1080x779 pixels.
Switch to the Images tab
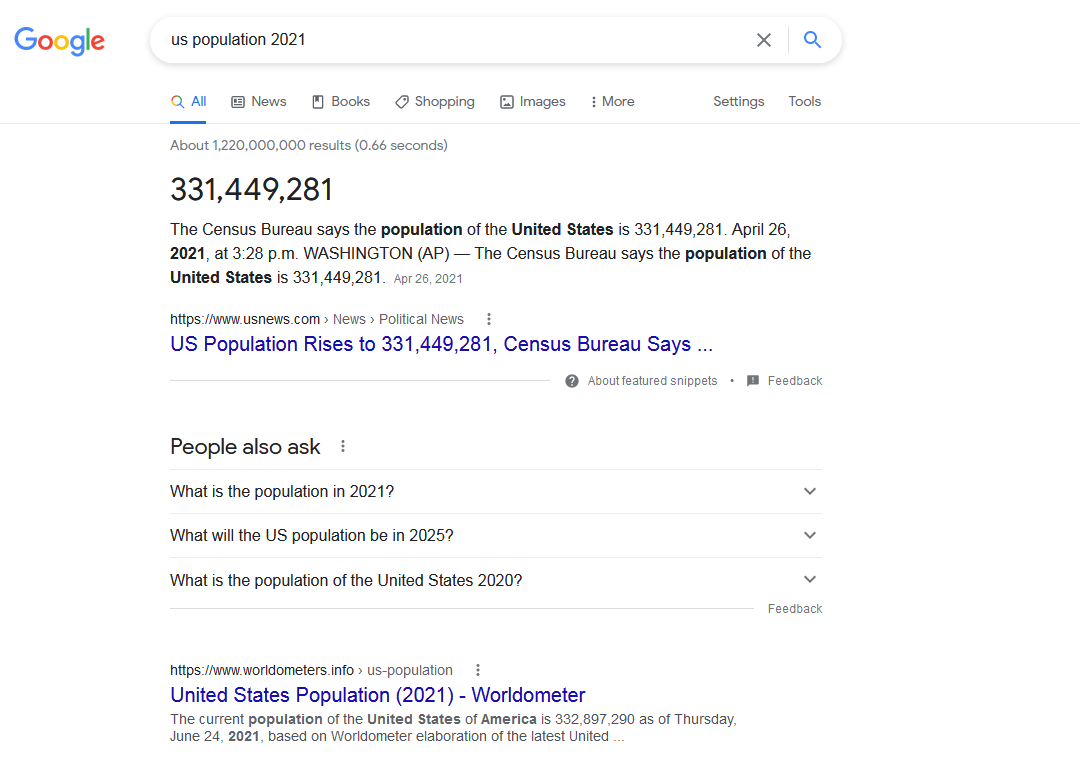[x=533, y=102]
